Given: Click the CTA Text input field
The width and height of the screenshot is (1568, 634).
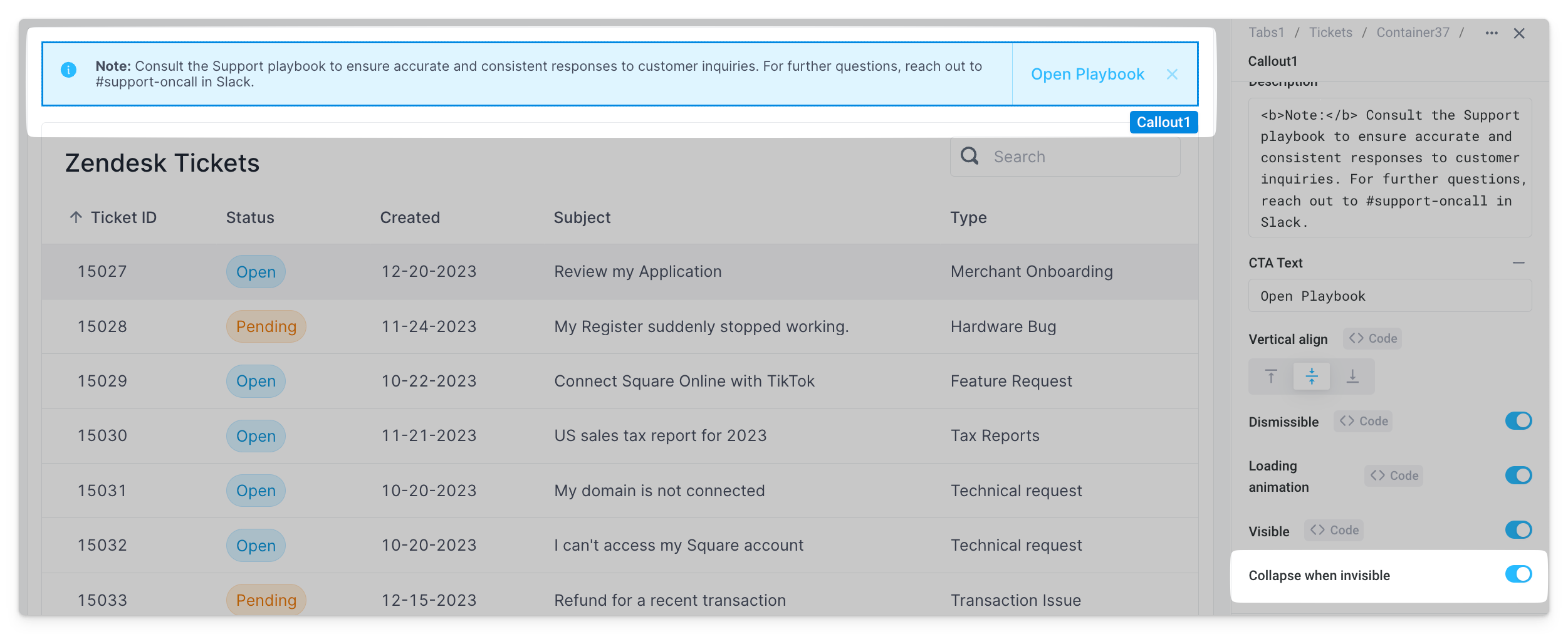Looking at the screenshot, I should click(1389, 296).
